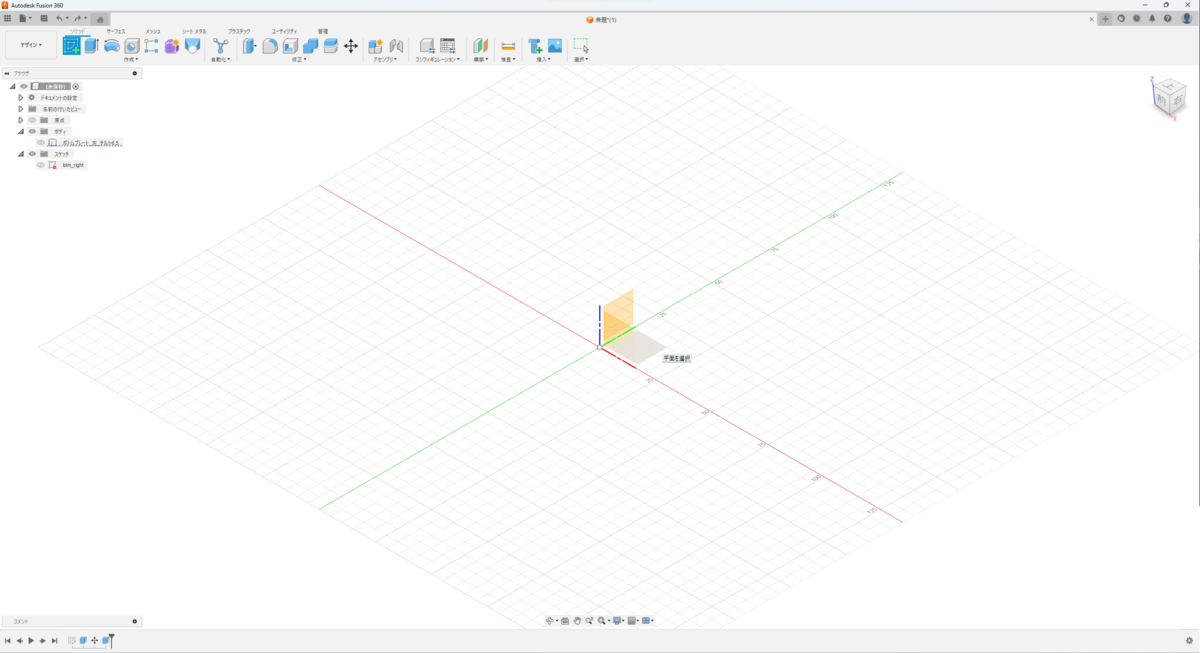Toggle visibility of the 原点 folder

32,120
